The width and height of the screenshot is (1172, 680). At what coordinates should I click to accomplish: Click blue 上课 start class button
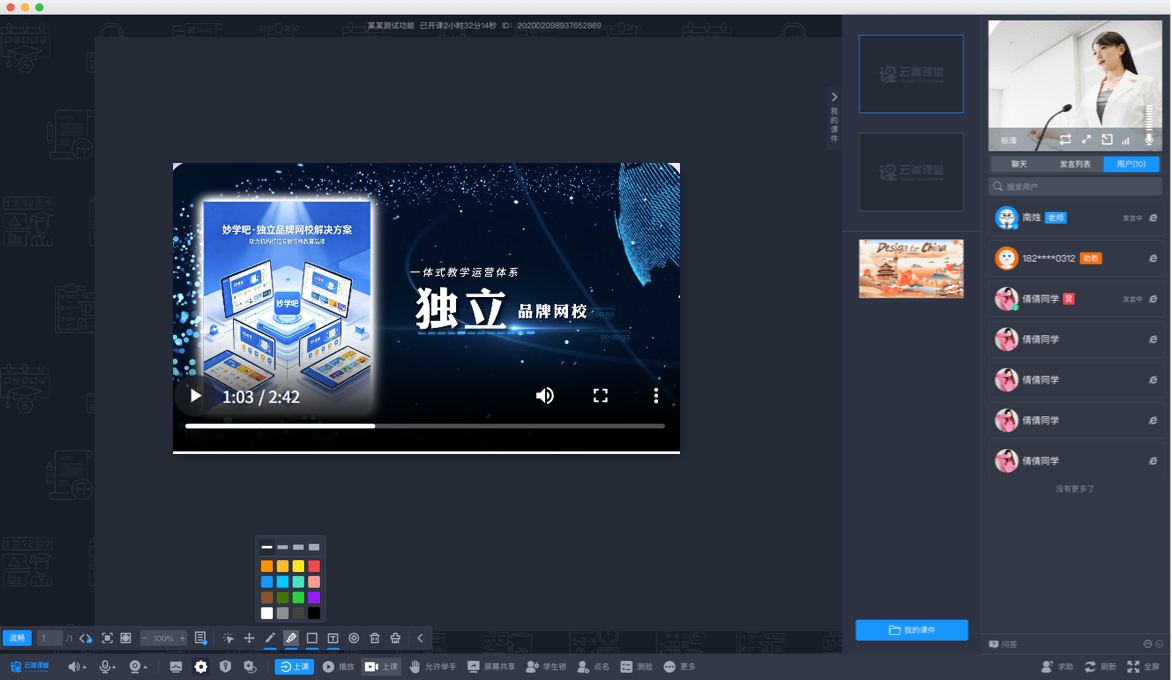pos(294,667)
